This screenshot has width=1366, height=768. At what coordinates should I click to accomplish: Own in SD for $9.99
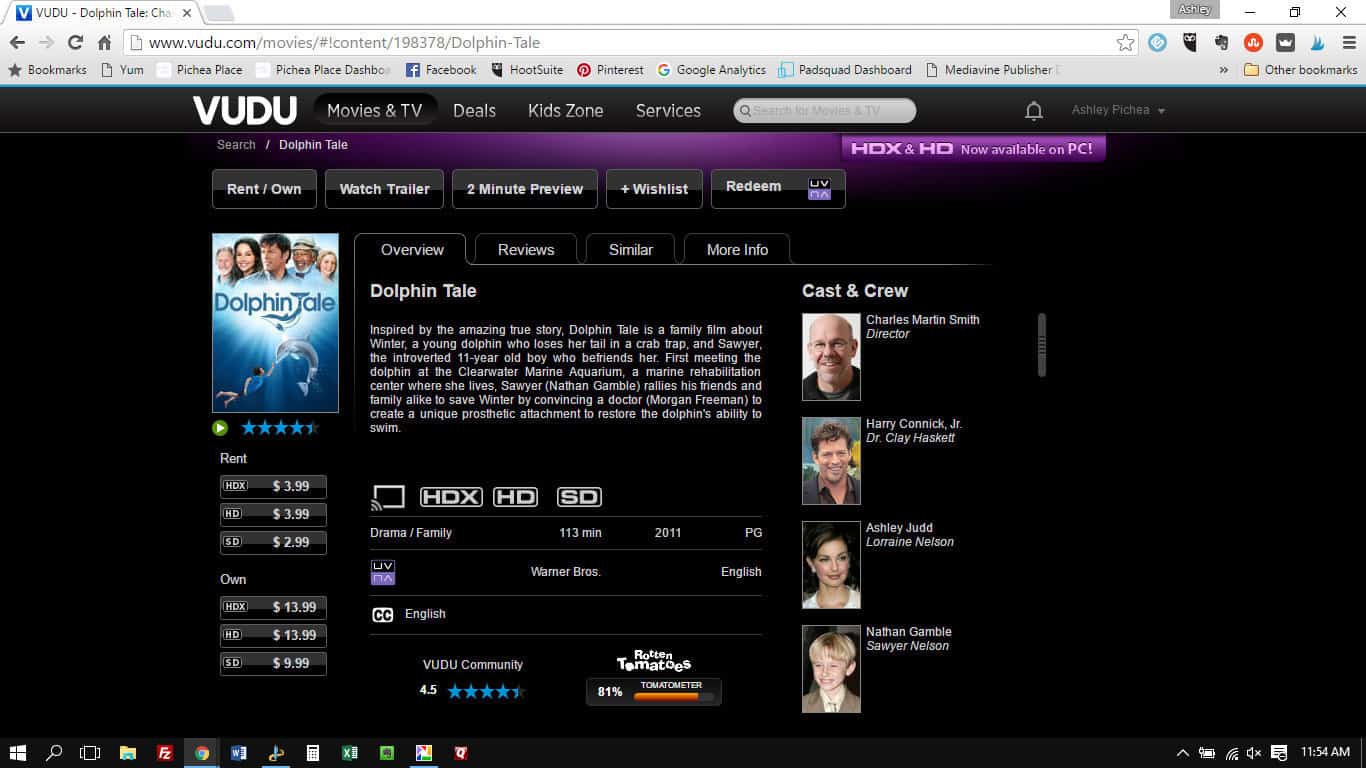[273, 663]
